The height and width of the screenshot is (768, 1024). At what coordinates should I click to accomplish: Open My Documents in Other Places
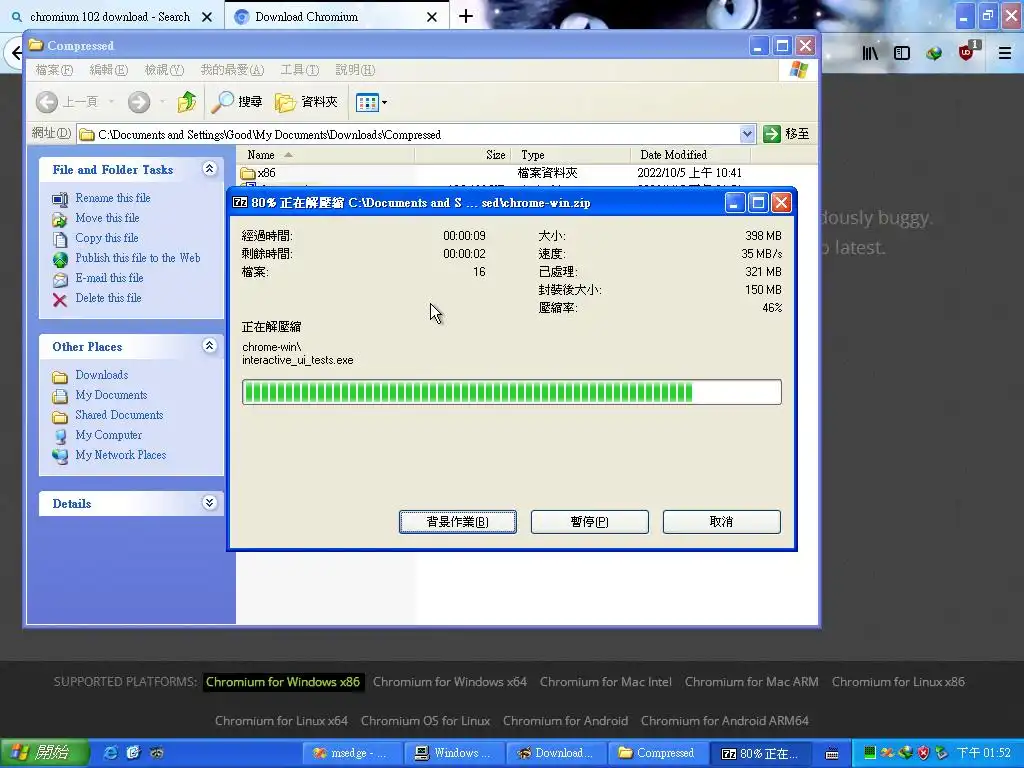pos(111,395)
